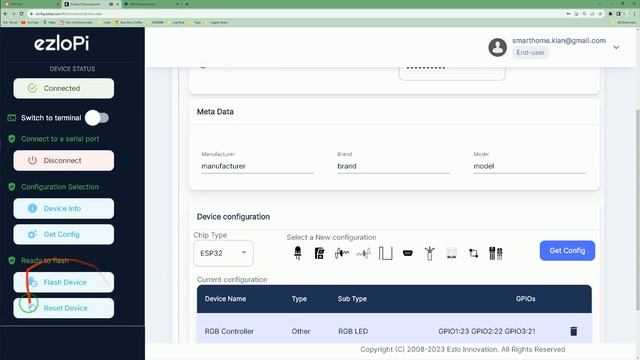Open the All Bookmarks folder
The height and width of the screenshot is (360, 640).
pyautogui.click(x=624, y=22)
